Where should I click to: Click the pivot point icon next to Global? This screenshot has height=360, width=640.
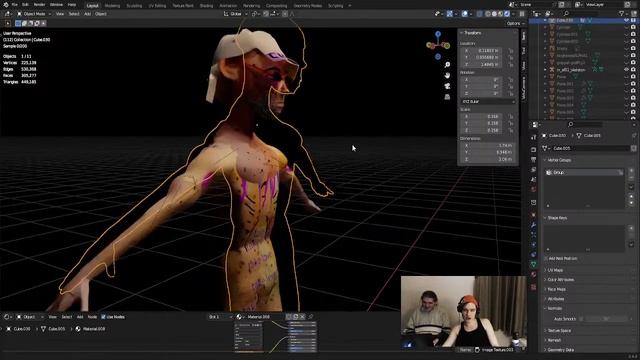pos(256,14)
